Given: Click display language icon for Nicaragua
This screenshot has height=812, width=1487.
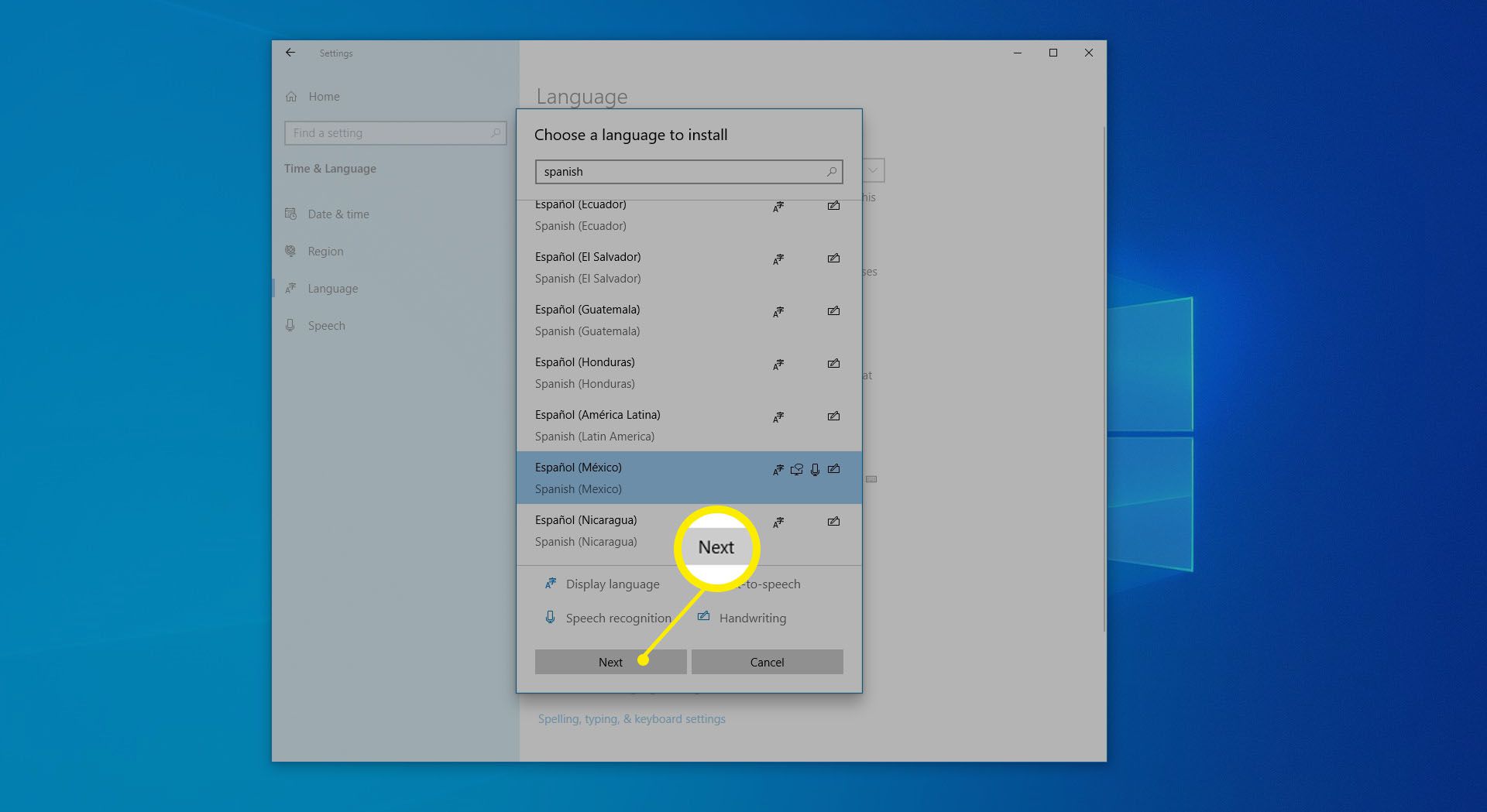Looking at the screenshot, I should (778, 522).
